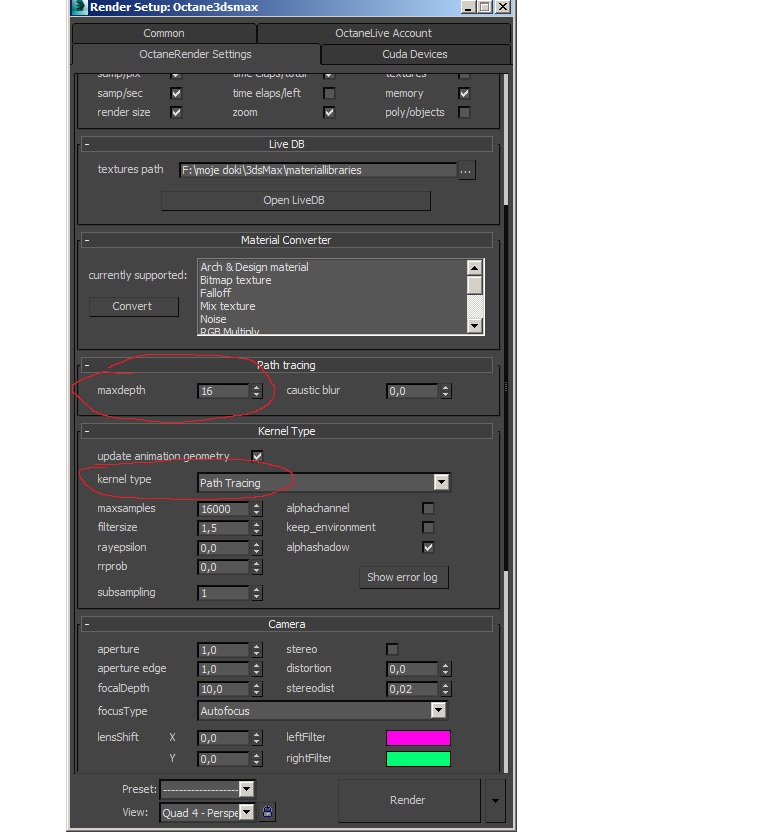Click the lensShift X spinner arrows
Viewport: 768px width, 838px height.
click(x=257, y=738)
